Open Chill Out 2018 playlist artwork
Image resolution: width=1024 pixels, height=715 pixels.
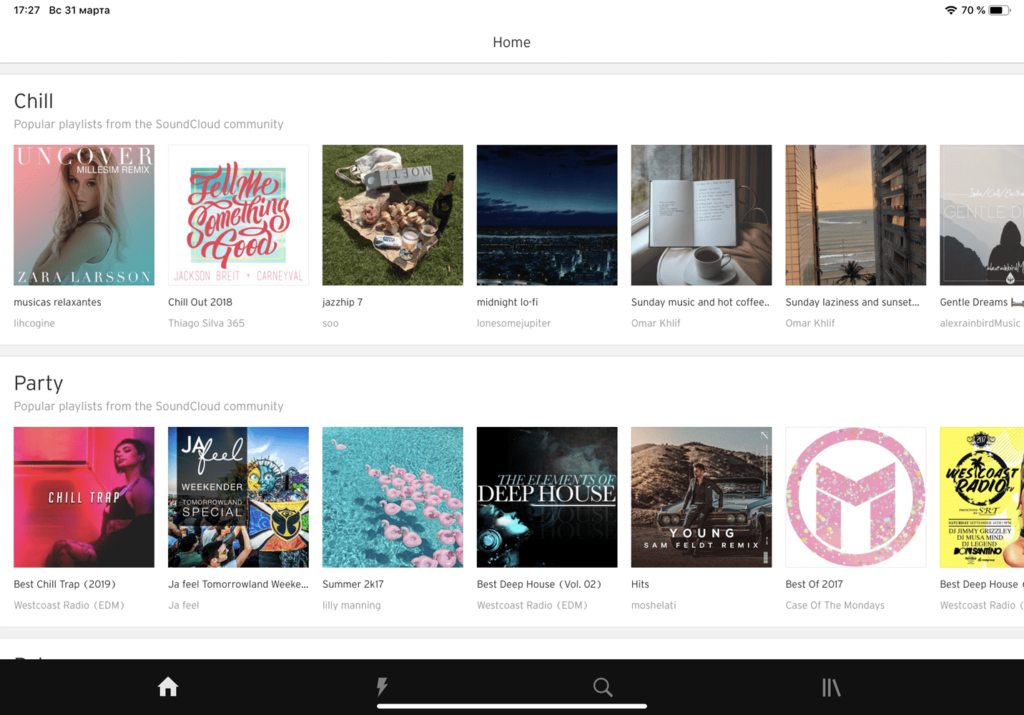pyautogui.click(x=238, y=215)
